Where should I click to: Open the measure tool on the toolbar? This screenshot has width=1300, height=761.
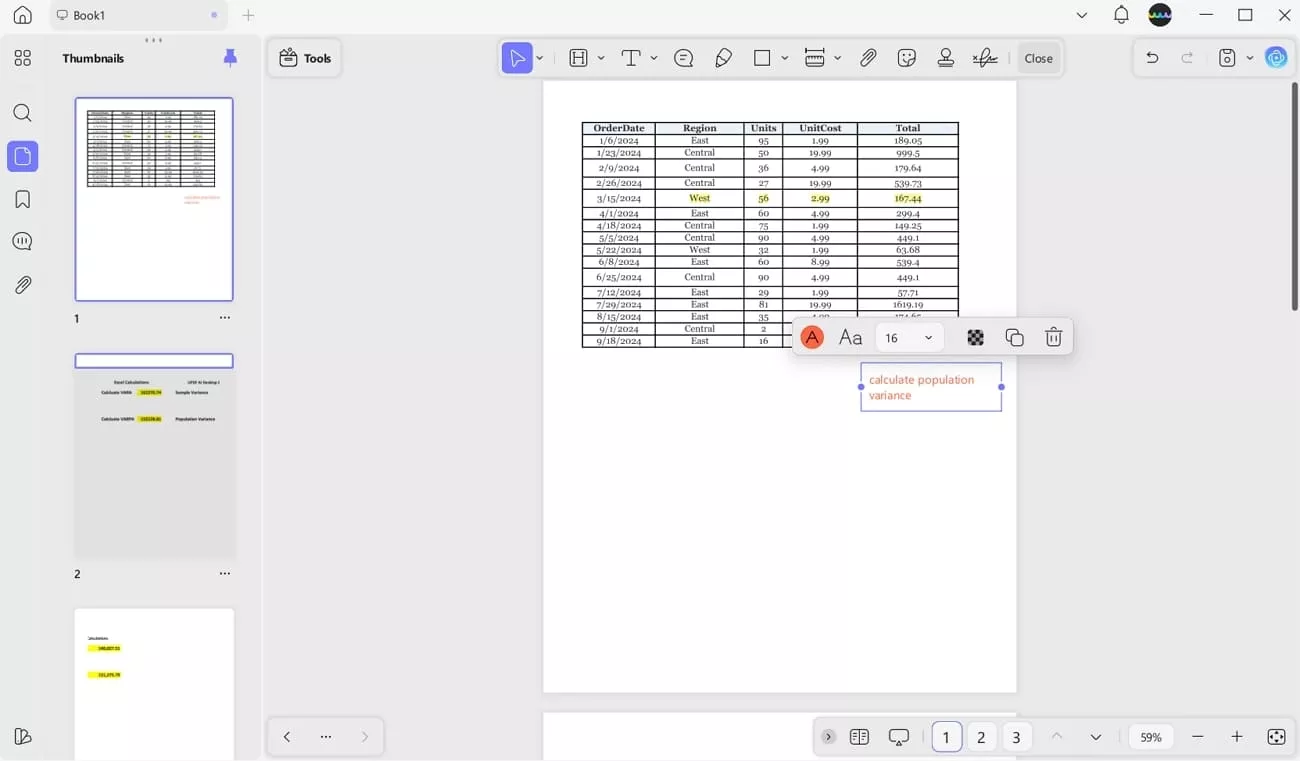click(816, 58)
